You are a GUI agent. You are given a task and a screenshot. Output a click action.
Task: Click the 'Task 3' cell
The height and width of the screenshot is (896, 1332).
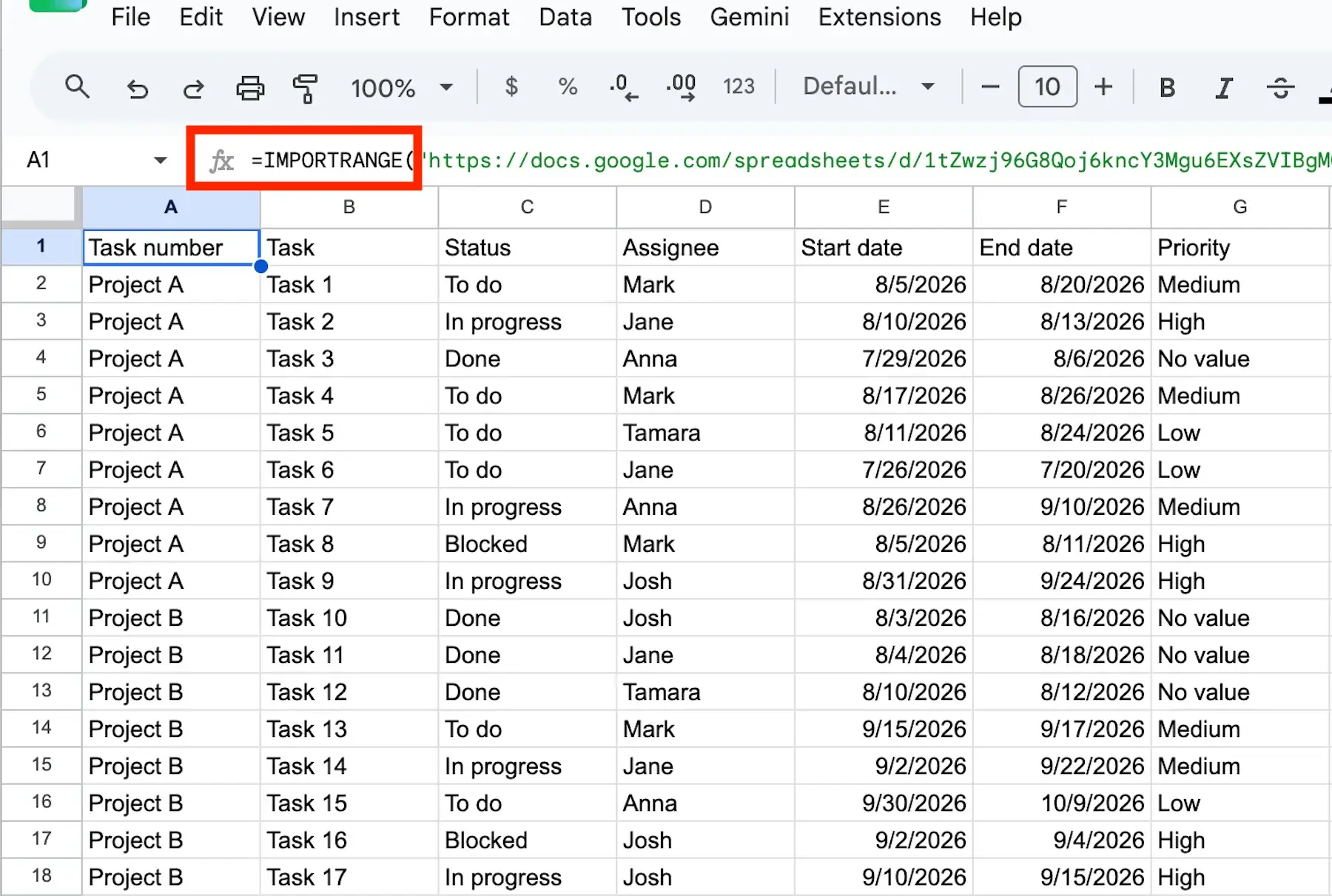349,359
